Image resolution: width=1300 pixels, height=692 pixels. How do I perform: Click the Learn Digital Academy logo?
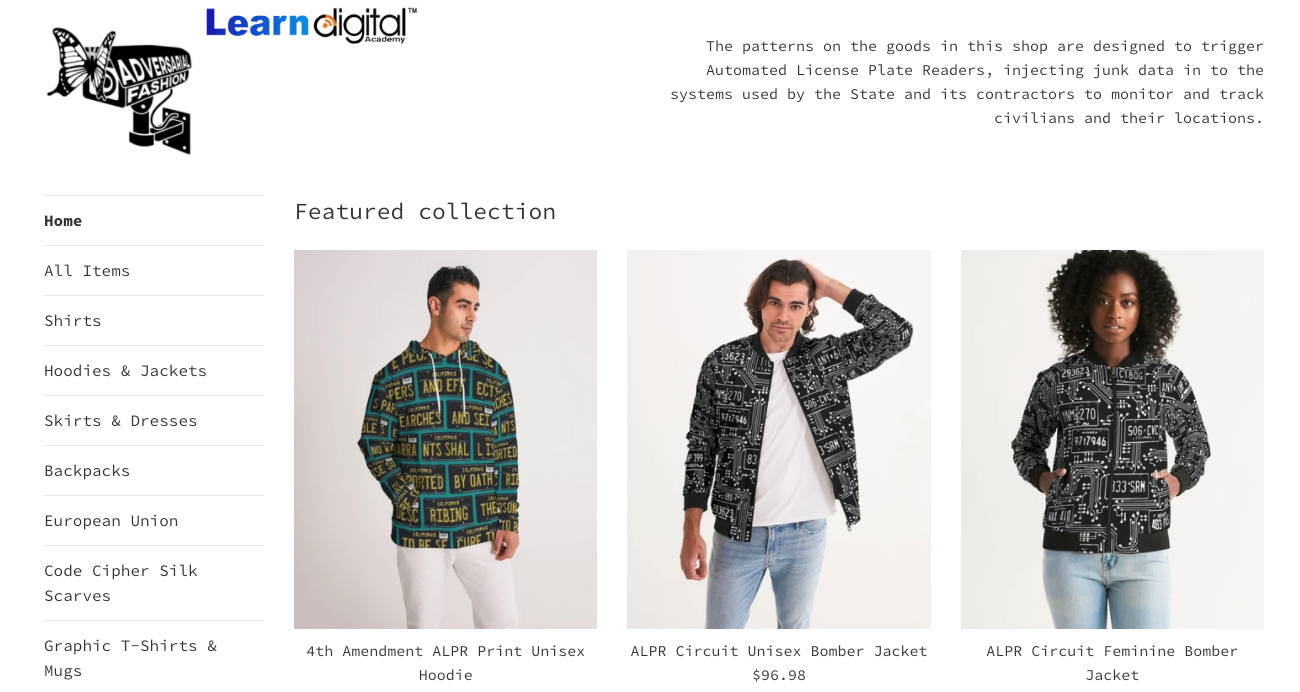point(311,25)
